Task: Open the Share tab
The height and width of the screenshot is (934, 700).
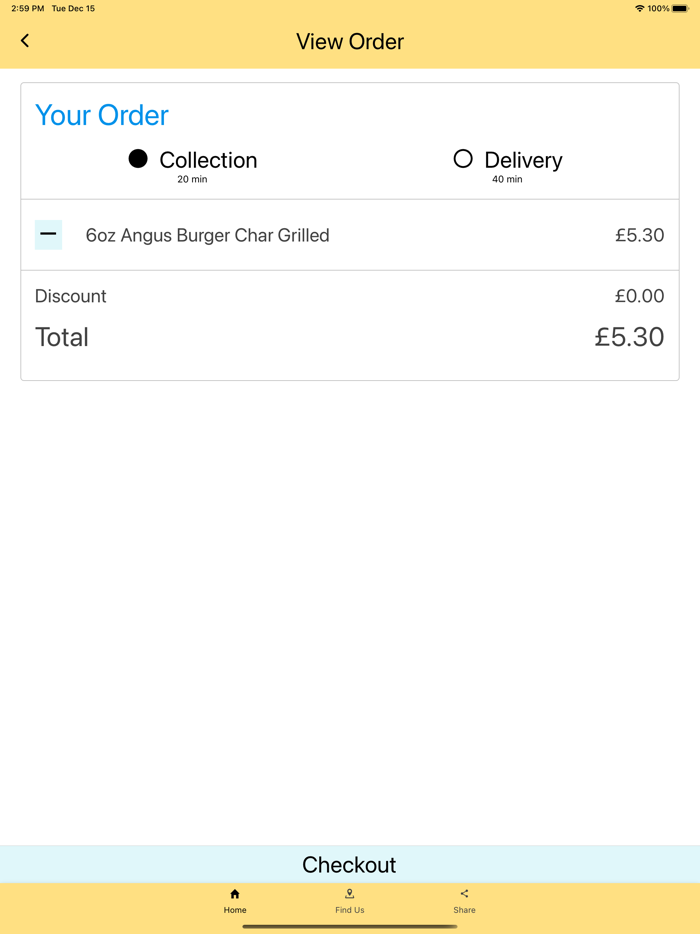Action: [464, 899]
